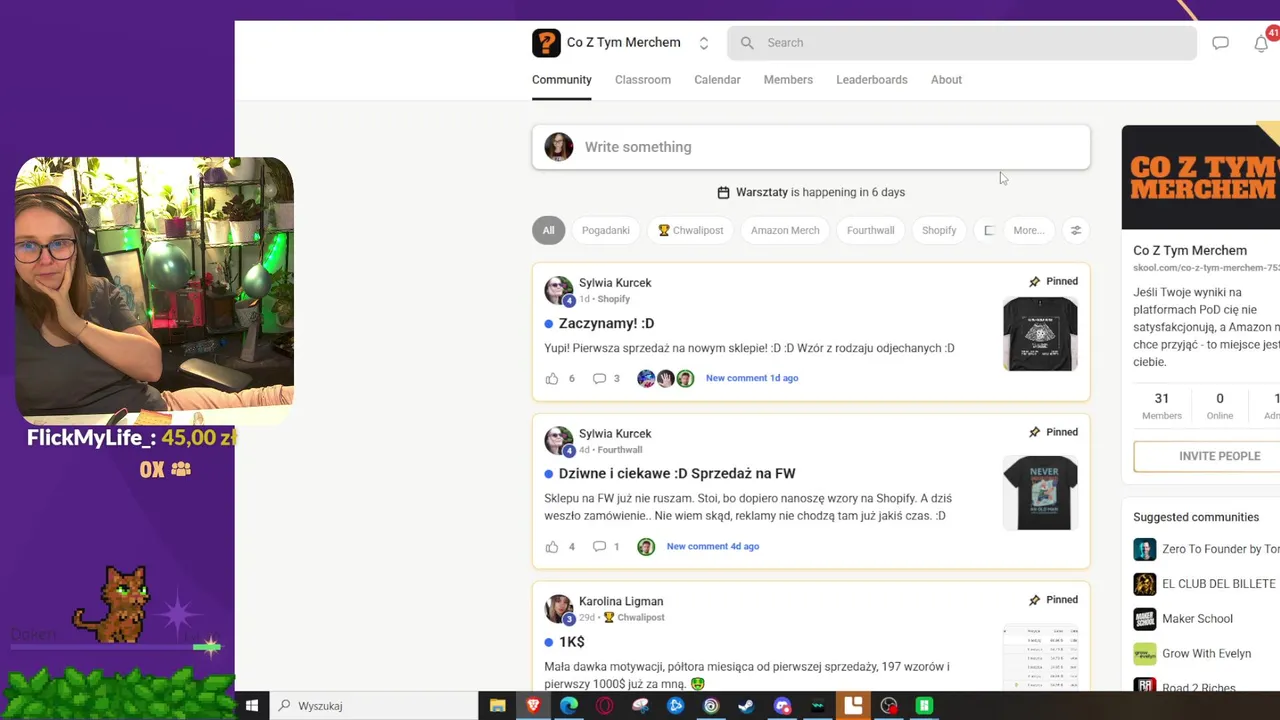Open File Explorer from taskbar
Image resolution: width=1280 pixels, height=720 pixels.
[x=497, y=705]
